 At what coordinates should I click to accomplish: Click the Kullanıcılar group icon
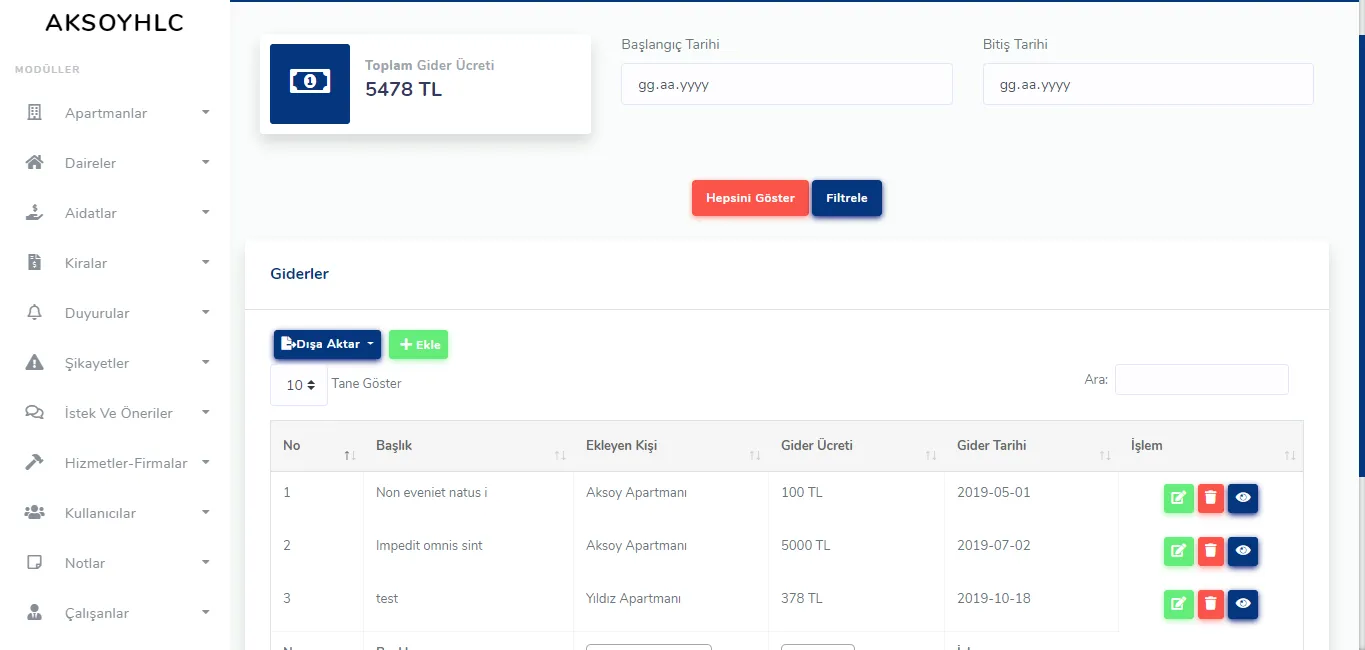coord(35,512)
